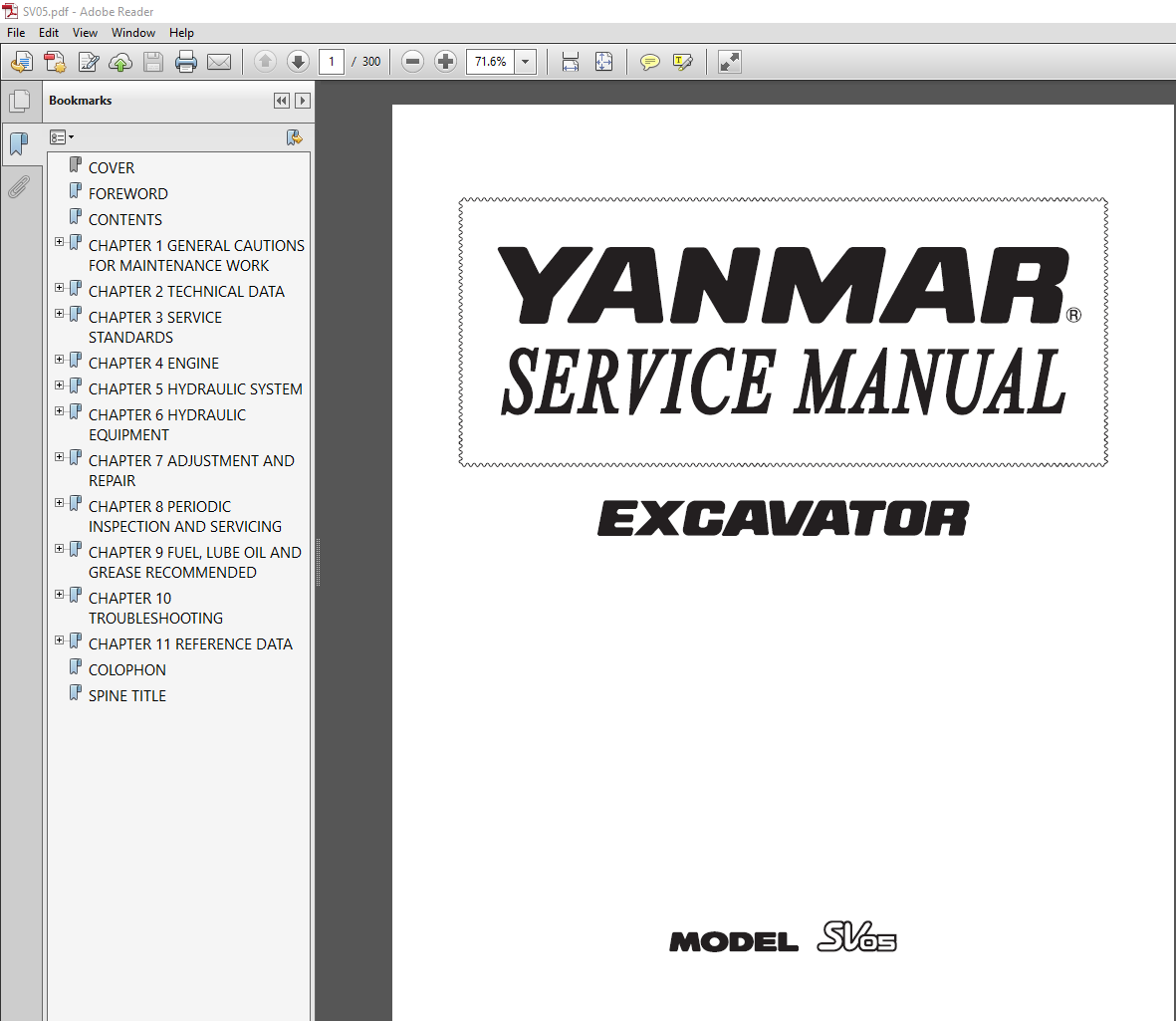The image size is (1176, 1021).
Task: Expand the CHAPTER 7 ADJUSTMENT AND REPAIR bookmark
Action: [60, 457]
